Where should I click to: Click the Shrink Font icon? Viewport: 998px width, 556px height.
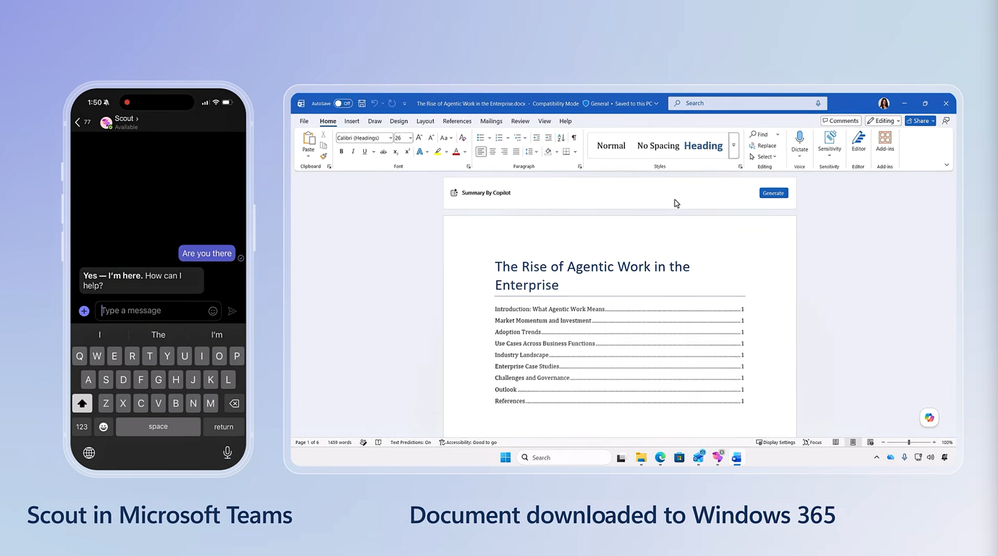pyautogui.click(x=431, y=137)
